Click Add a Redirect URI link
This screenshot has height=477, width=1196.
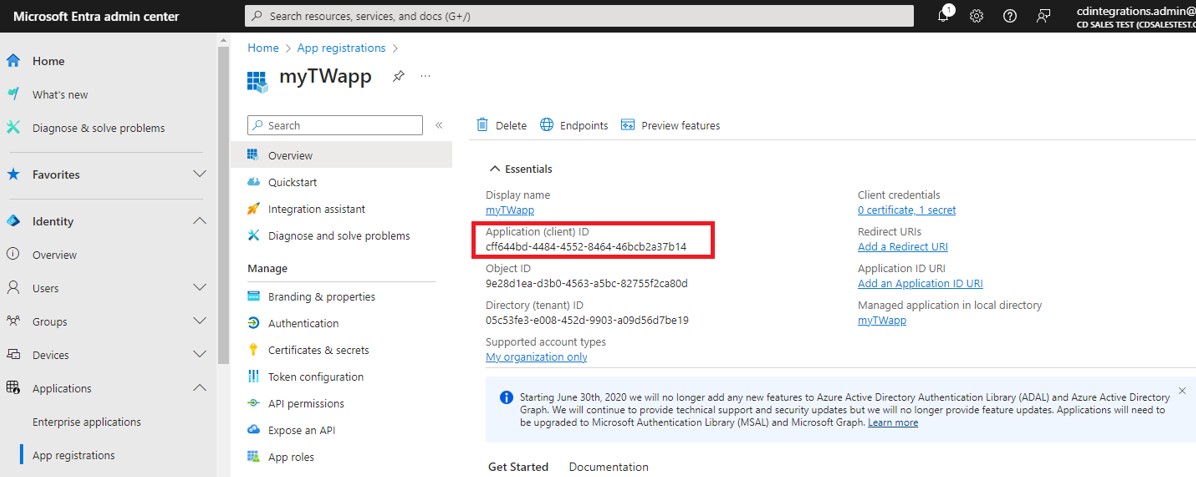(x=902, y=247)
